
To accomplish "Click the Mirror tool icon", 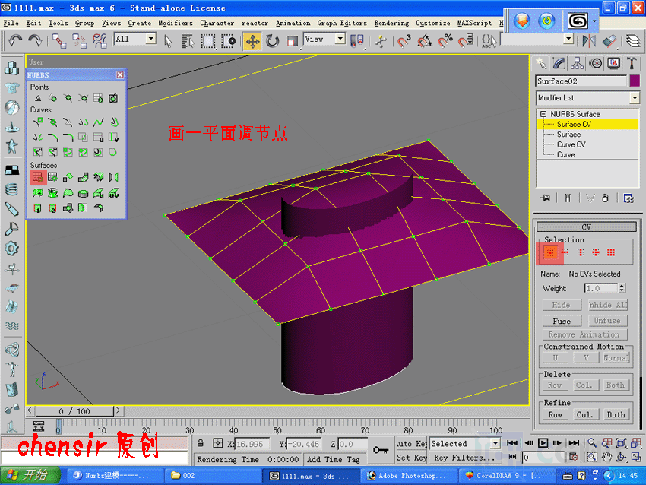I will tap(589, 41).
